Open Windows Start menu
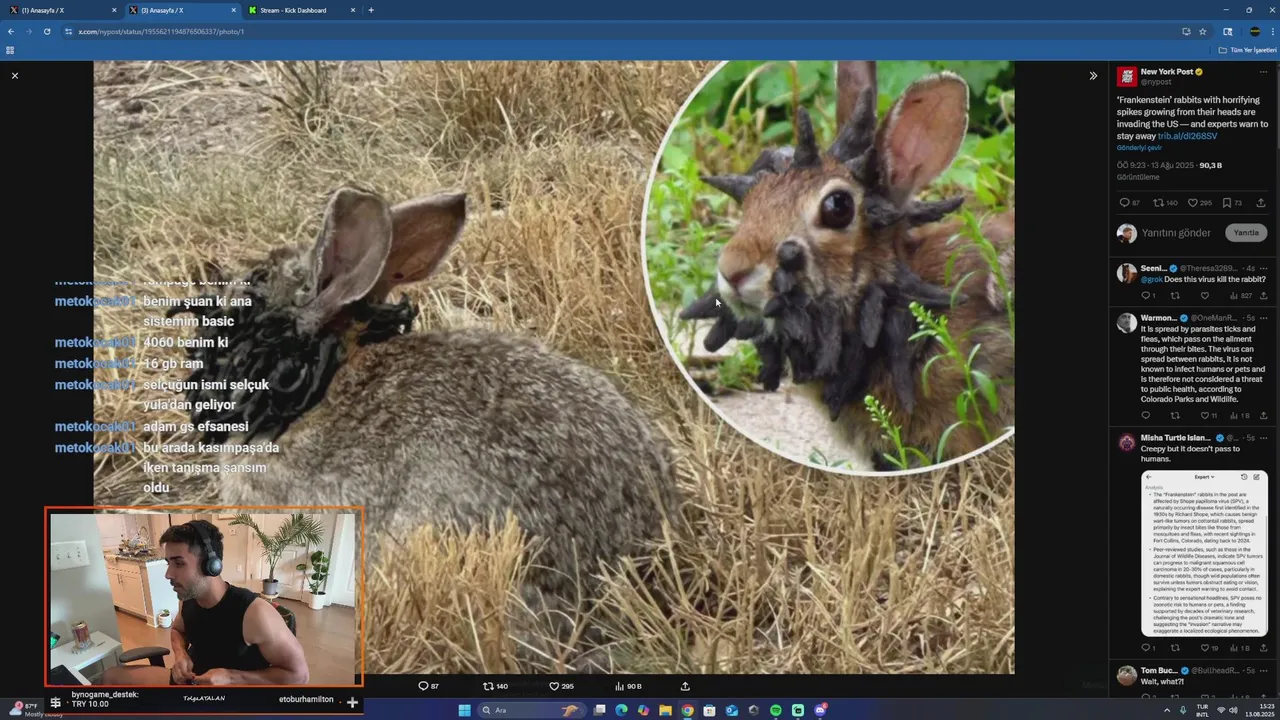 [x=464, y=710]
